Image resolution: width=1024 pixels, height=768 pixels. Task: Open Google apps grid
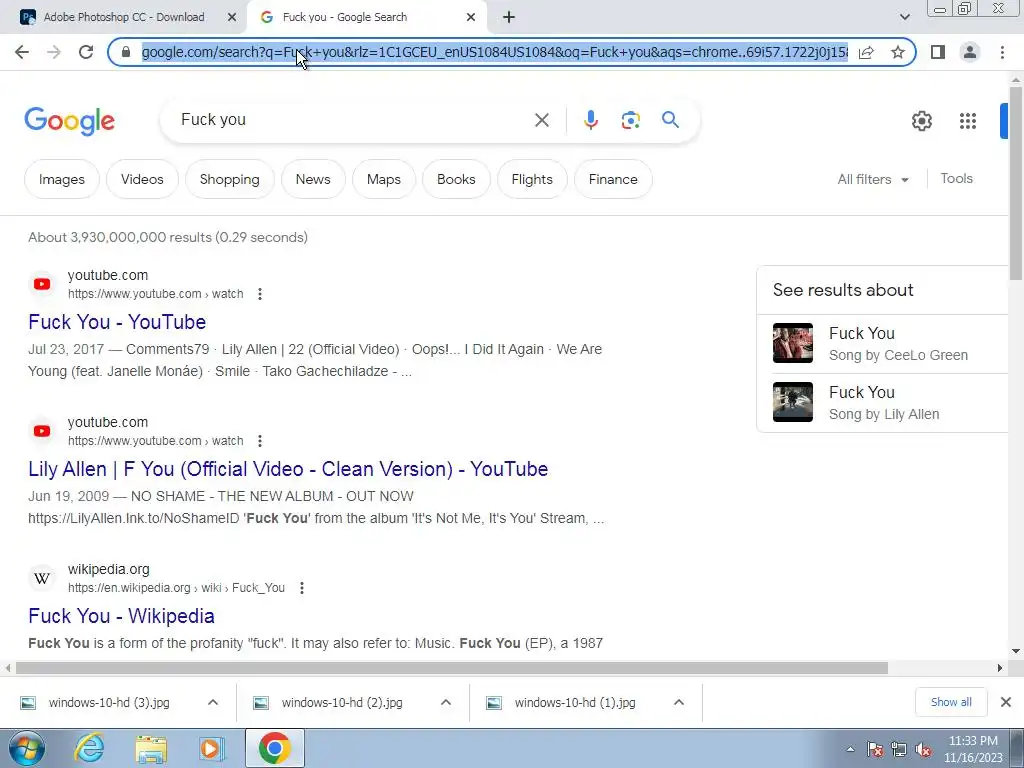pyautogui.click(x=968, y=121)
